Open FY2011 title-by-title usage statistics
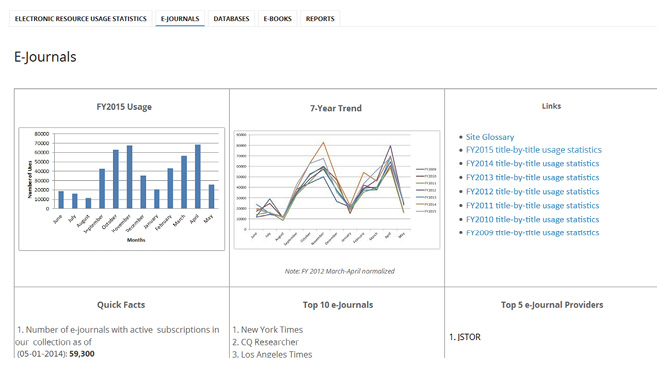657x369 pixels. click(x=533, y=205)
